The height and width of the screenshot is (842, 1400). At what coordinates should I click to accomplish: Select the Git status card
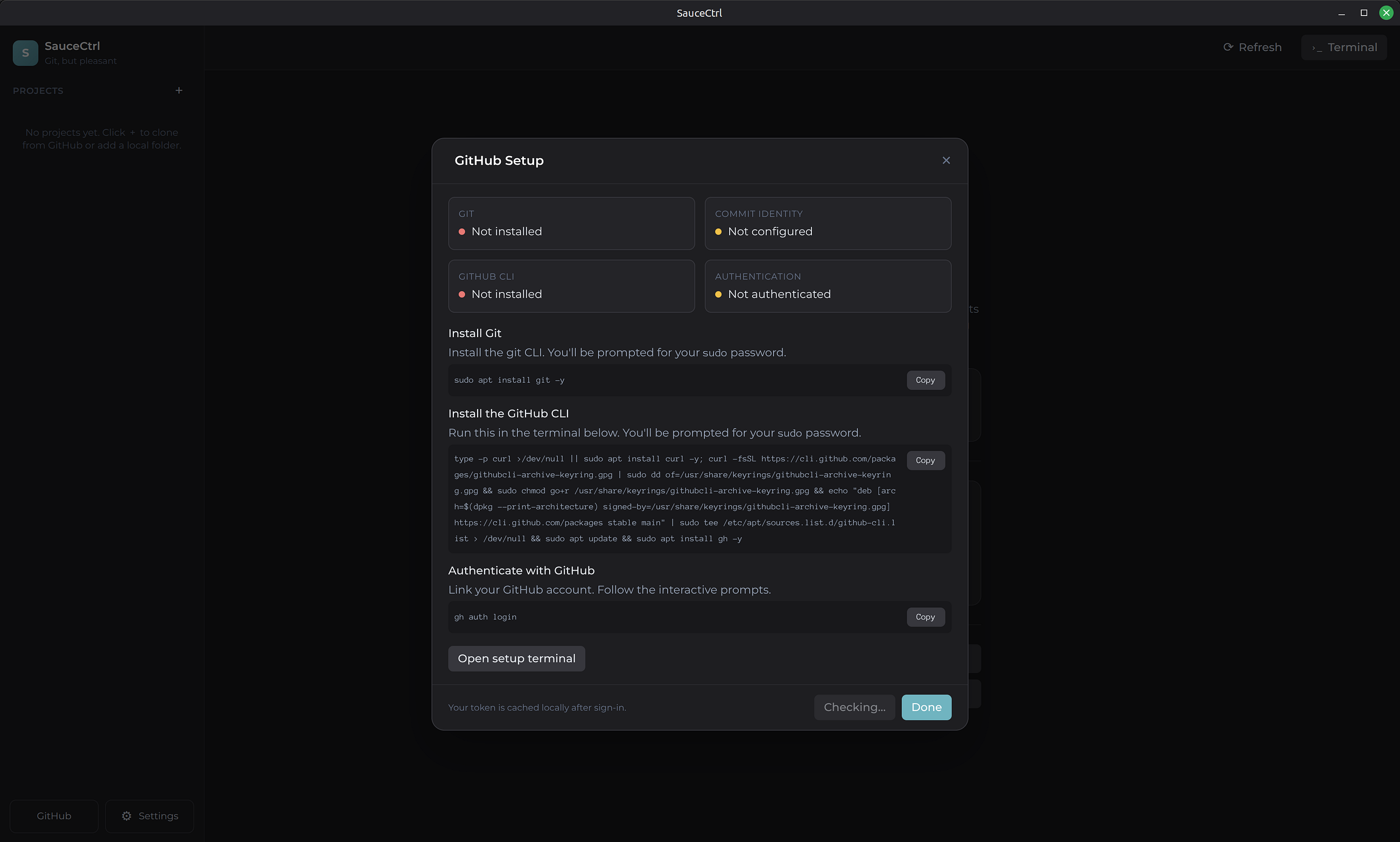pyautogui.click(x=571, y=223)
